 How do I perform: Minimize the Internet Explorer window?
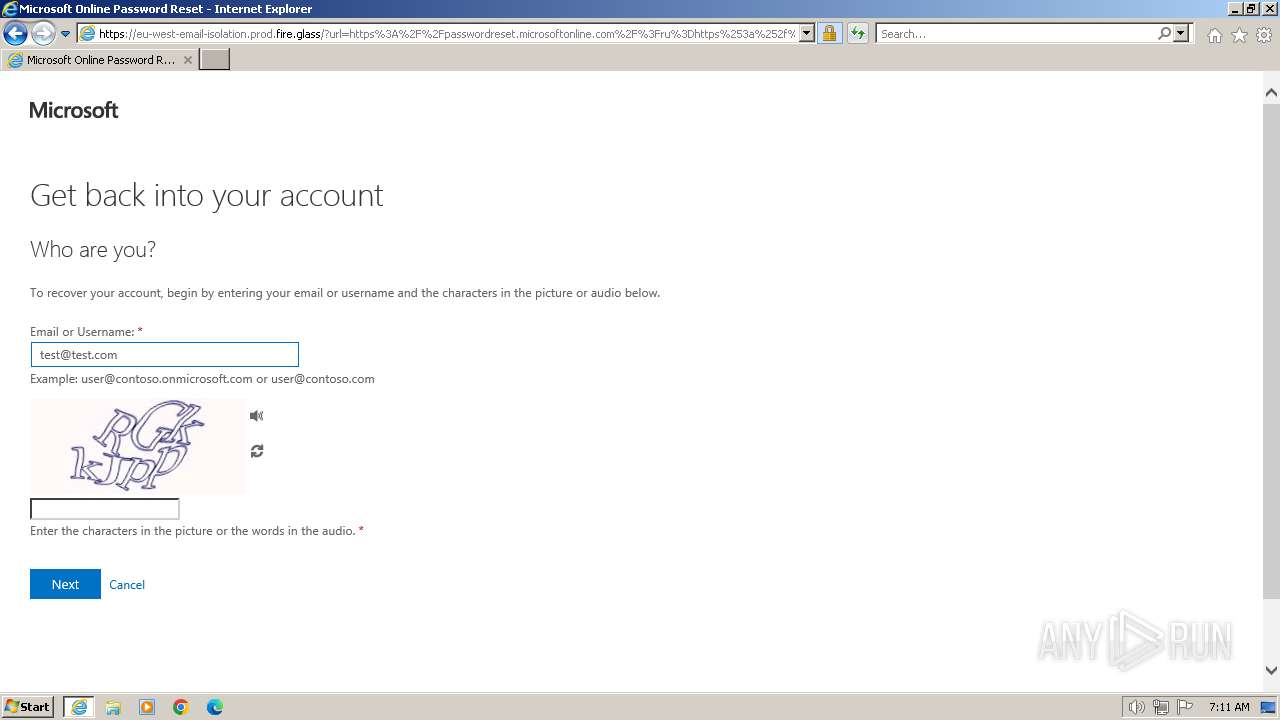pos(1234,9)
